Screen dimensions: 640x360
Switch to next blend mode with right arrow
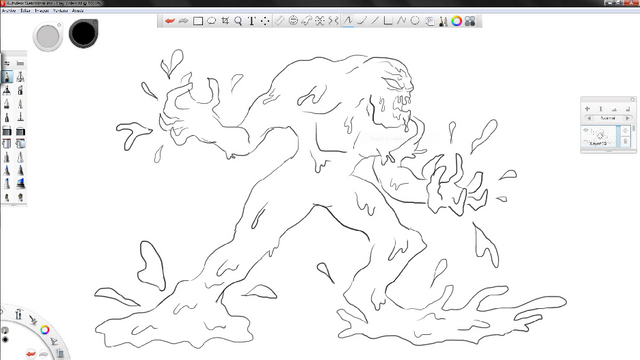point(628,118)
